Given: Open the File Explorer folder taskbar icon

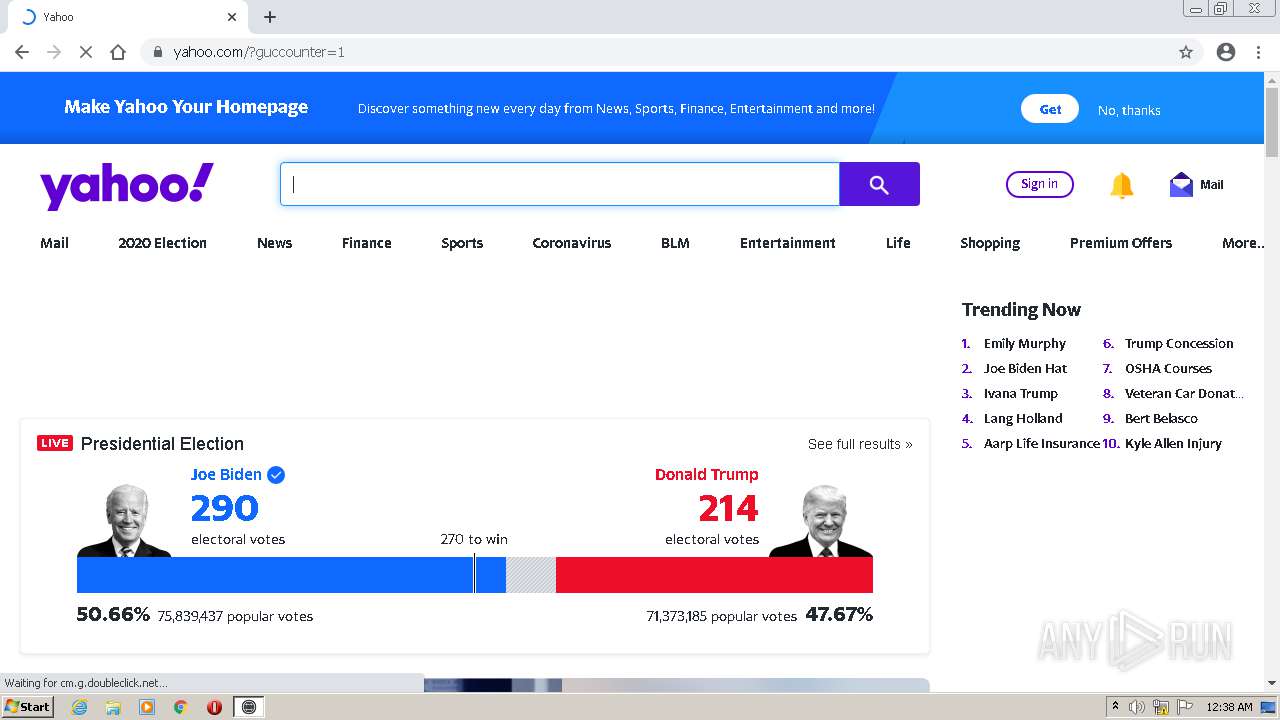Looking at the screenshot, I should coord(113,707).
